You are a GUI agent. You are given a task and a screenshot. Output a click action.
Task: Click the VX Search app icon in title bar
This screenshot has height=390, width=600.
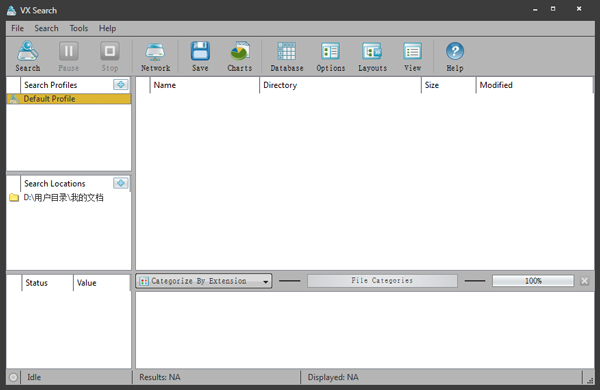coord(11,10)
